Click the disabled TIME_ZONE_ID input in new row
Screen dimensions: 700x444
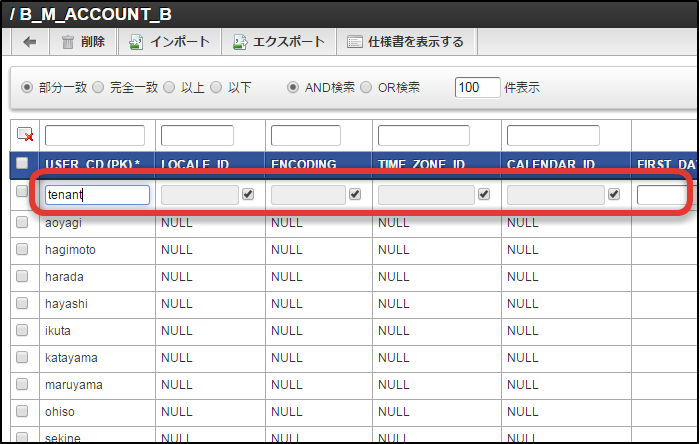pyautogui.click(x=426, y=195)
